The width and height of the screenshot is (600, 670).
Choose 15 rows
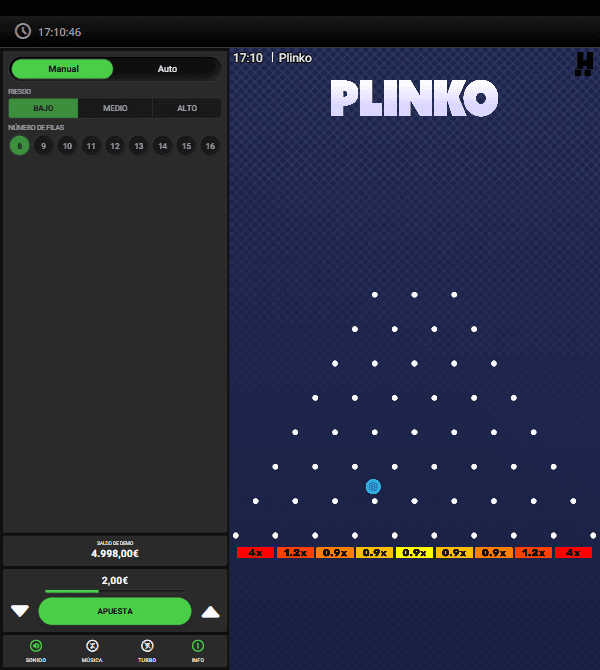[x=186, y=146]
